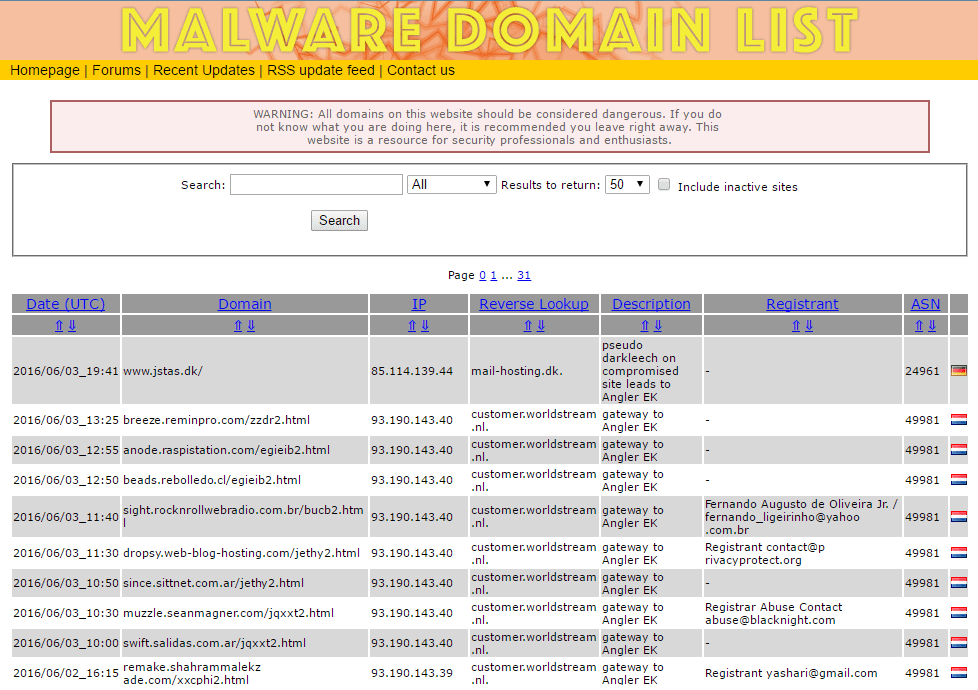Screen dimensions: 978x690
Task: Click flag icon in anode.raspistation.com row
Action: point(959,450)
